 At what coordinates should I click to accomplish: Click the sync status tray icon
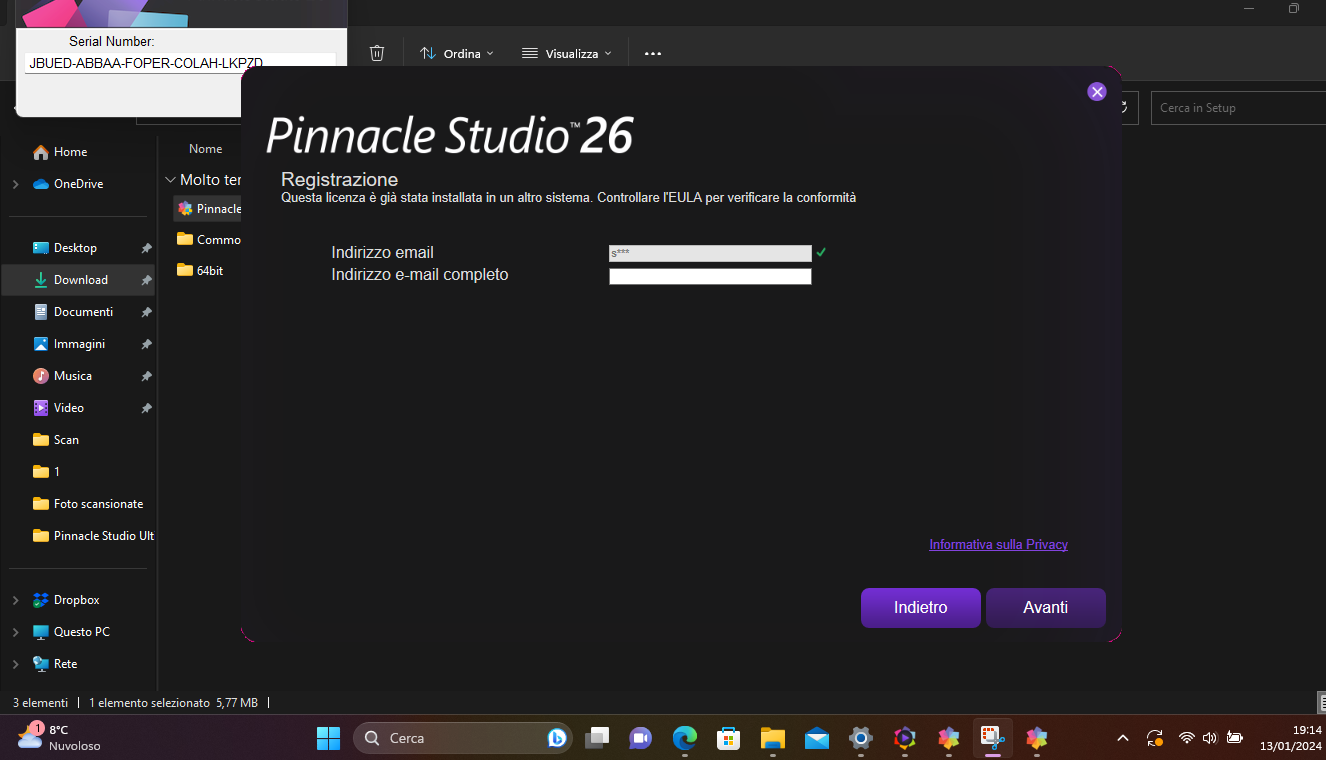[1155, 738]
